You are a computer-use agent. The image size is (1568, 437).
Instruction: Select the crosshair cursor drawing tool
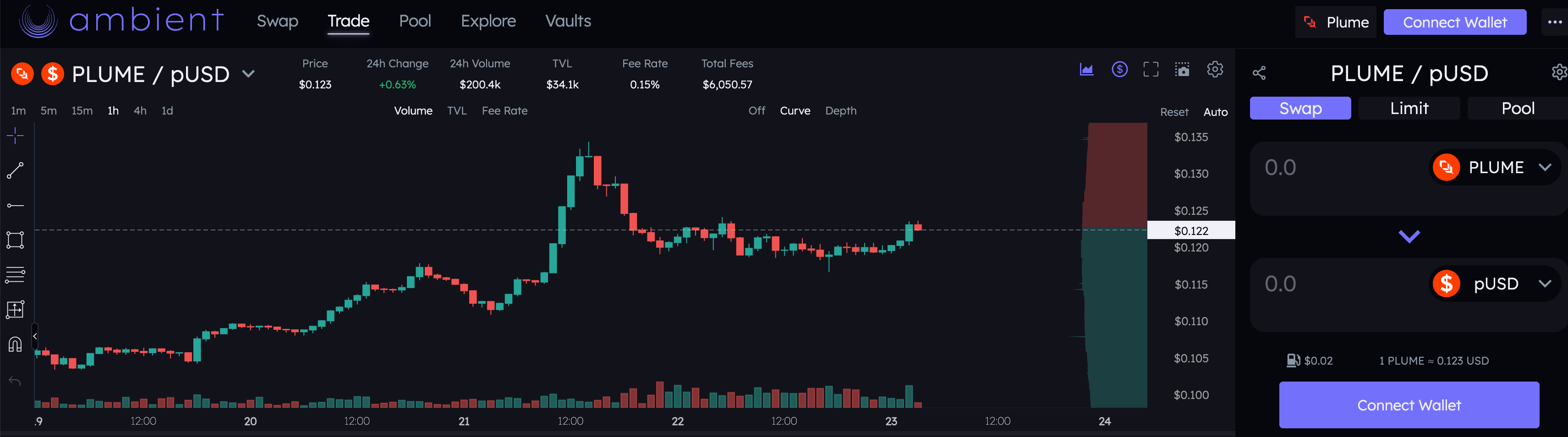15,135
